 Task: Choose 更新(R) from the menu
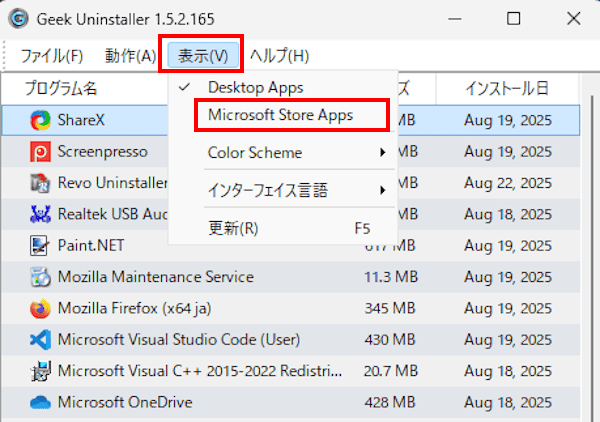[282, 228]
